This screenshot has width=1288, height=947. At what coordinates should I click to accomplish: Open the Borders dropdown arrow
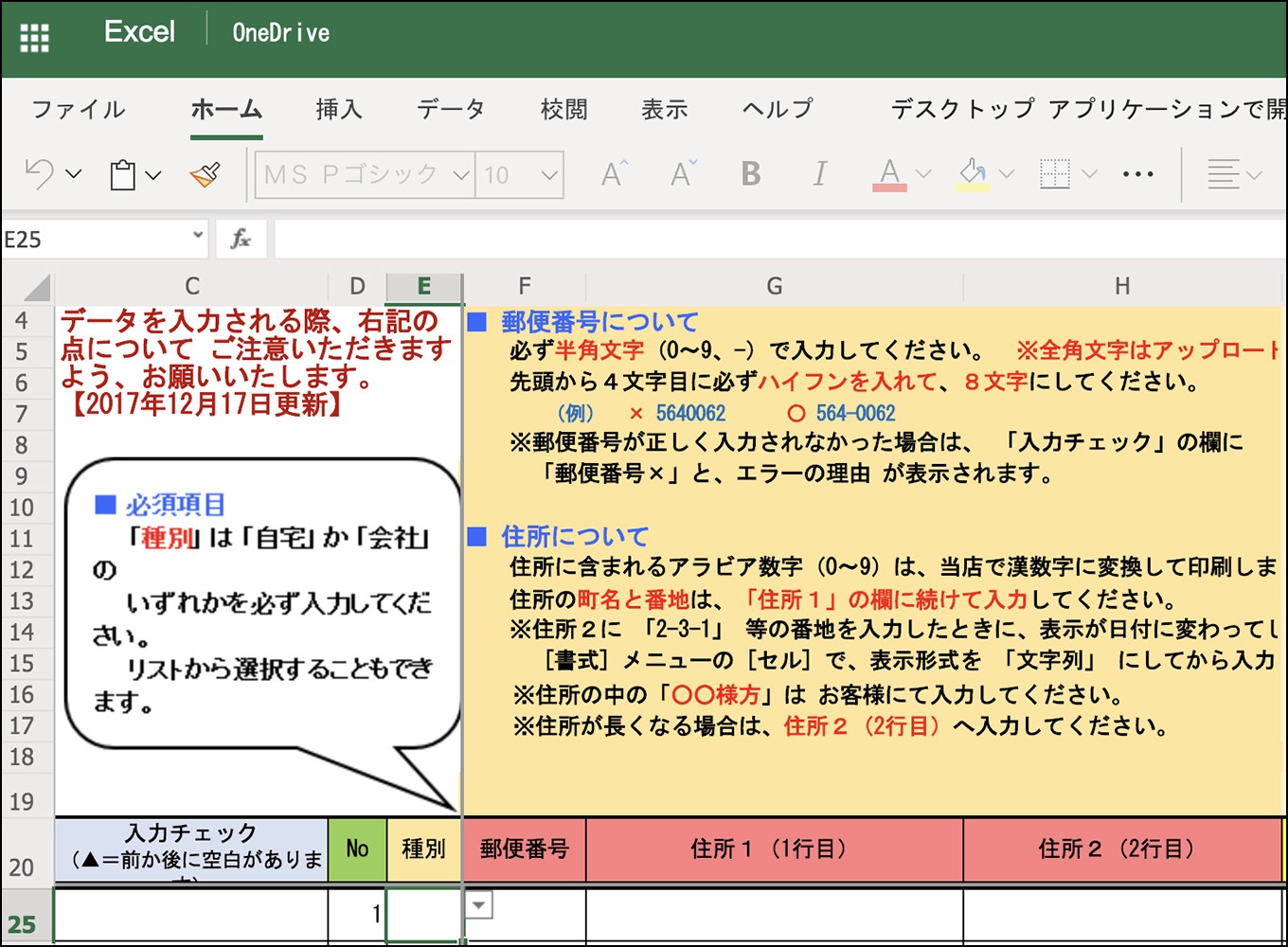[1089, 175]
